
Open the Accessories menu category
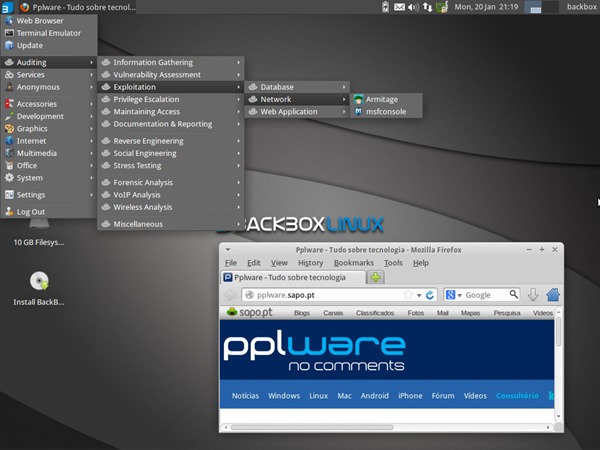pos(49,104)
